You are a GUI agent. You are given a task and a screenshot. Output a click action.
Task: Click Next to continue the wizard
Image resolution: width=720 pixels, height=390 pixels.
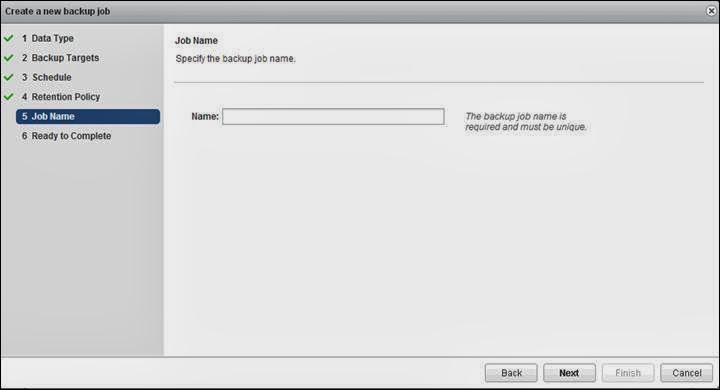tap(569, 373)
